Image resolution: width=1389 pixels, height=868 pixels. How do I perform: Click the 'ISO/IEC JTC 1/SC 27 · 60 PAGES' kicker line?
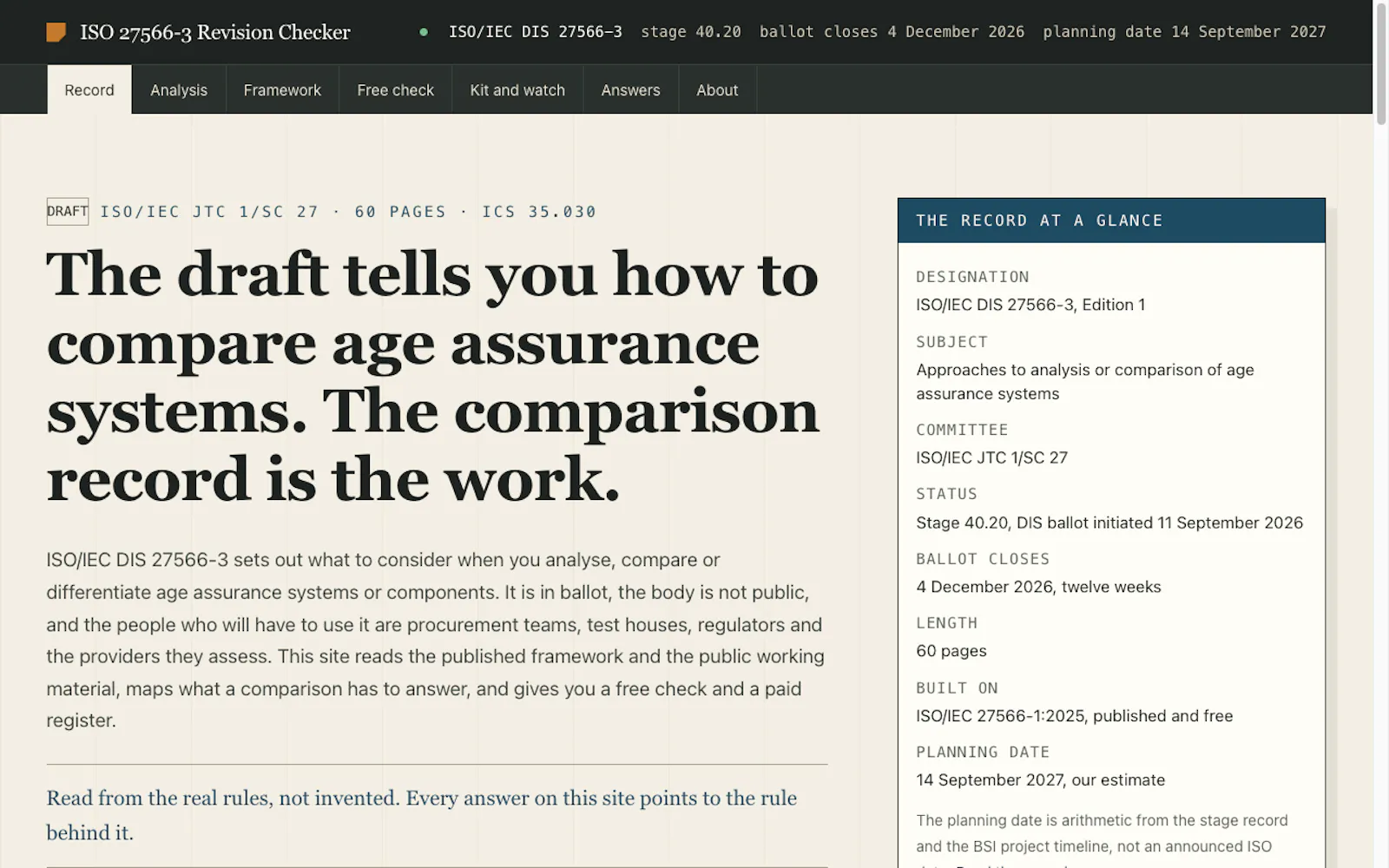pyautogui.click(x=348, y=212)
